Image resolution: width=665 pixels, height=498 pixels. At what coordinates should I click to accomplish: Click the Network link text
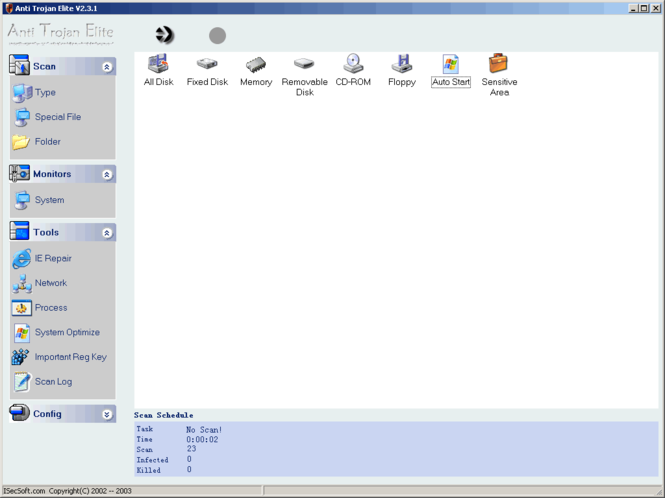point(51,283)
